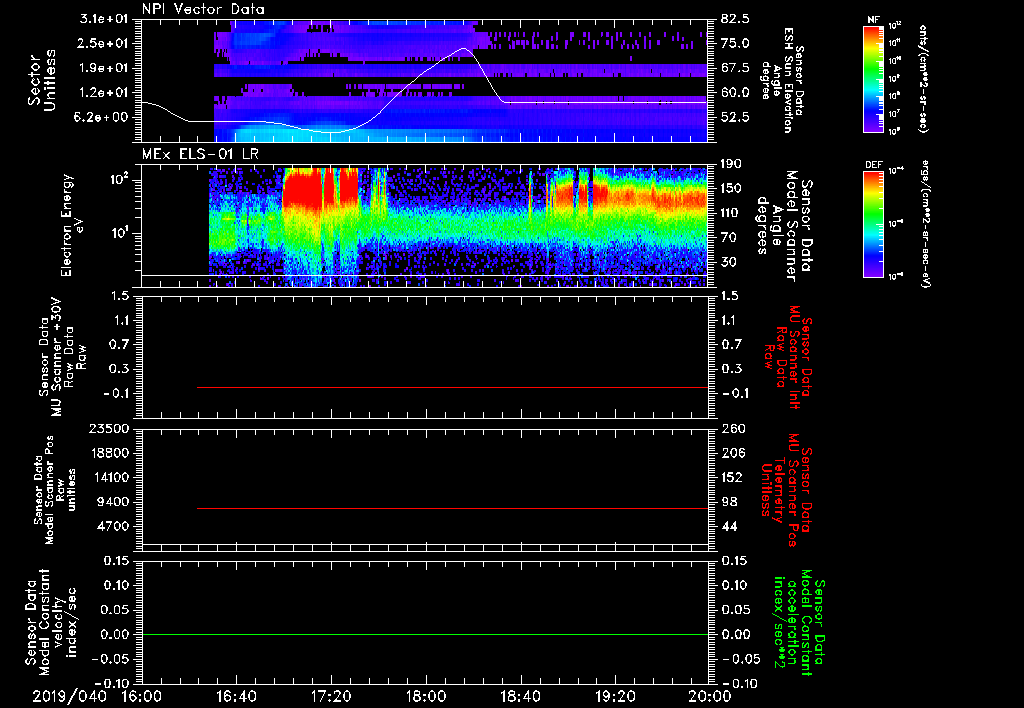This screenshot has height=708, width=1024.
Task: Click the 18:00 time tick label
Action: [x=426, y=696]
